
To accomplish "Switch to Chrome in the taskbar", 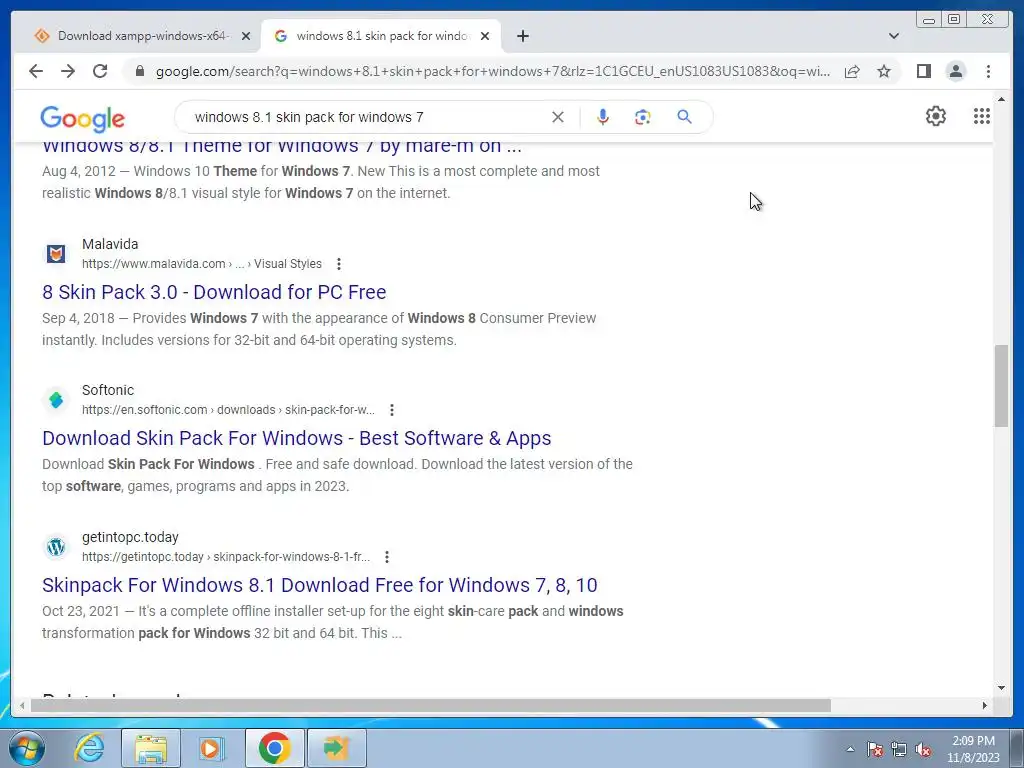I will pyautogui.click(x=274, y=748).
